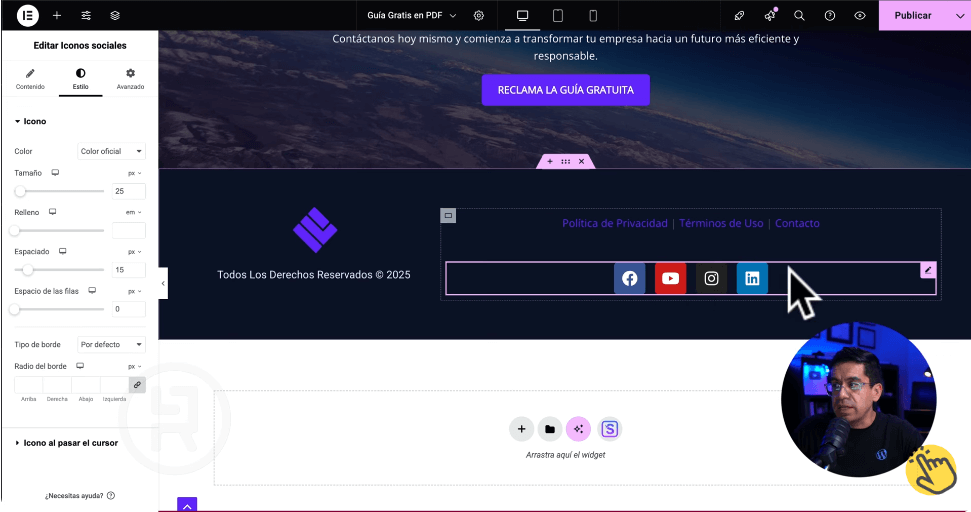Click the Instagram social icon
The image size is (971, 512).
712,279
